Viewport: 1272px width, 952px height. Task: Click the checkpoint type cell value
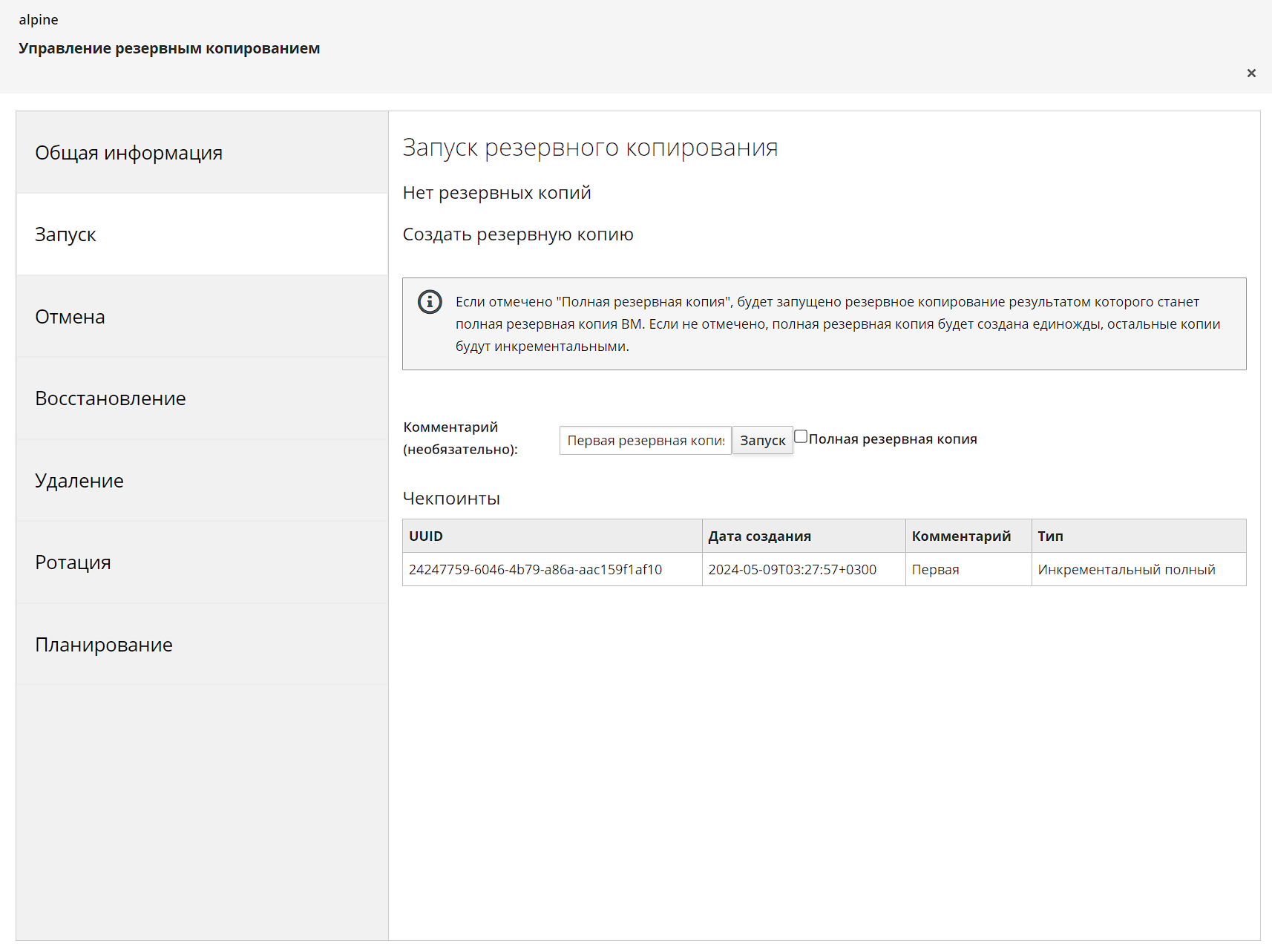tap(1126, 569)
